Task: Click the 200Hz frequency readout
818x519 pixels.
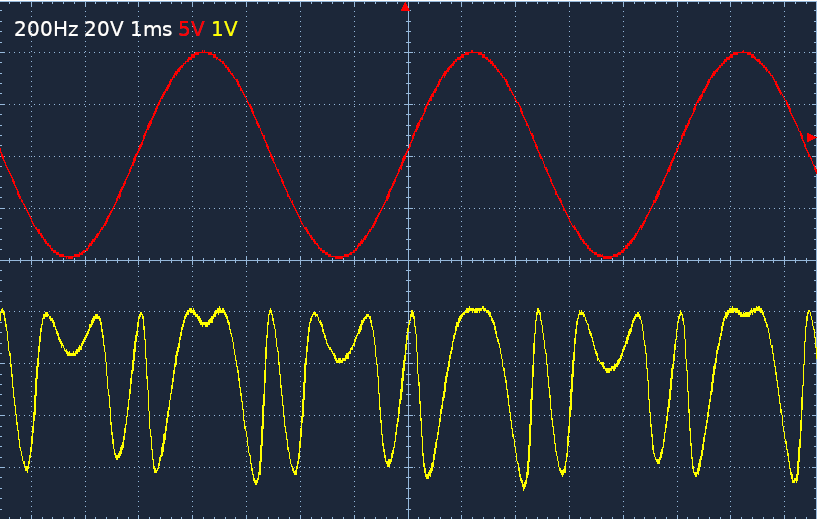Action: pyautogui.click(x=46, y=29)
